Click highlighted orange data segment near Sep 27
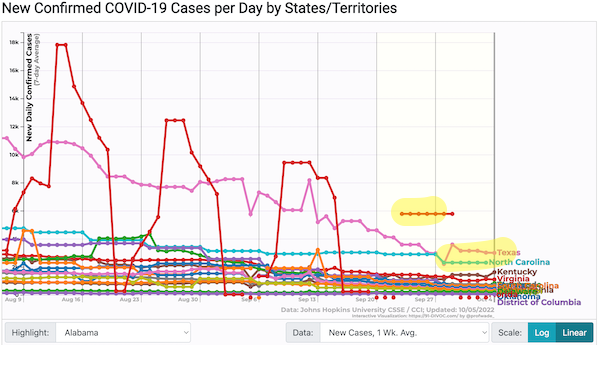600x386 pixels. pos(427,214)
